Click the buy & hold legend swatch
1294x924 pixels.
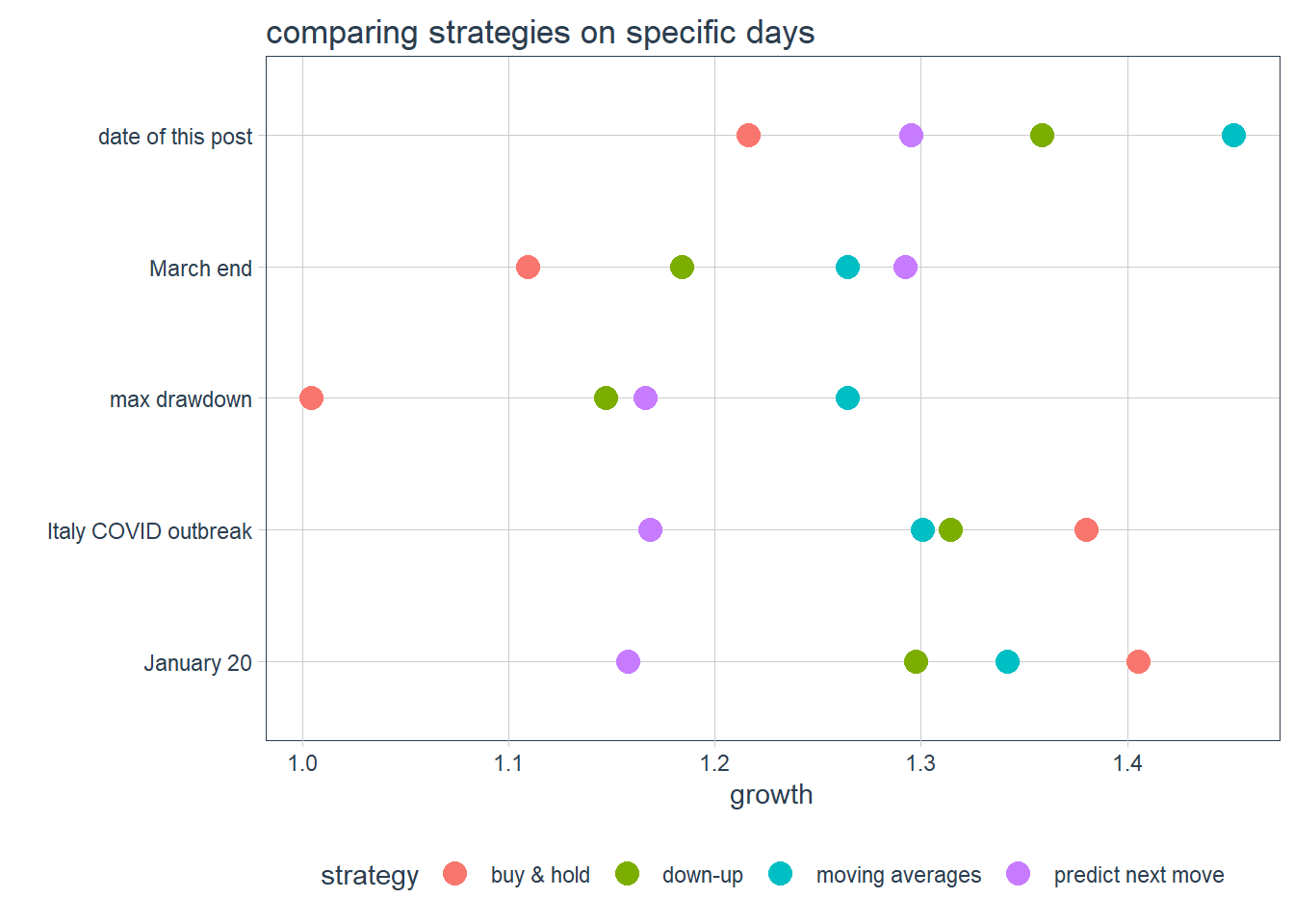[x=455, y=874]
